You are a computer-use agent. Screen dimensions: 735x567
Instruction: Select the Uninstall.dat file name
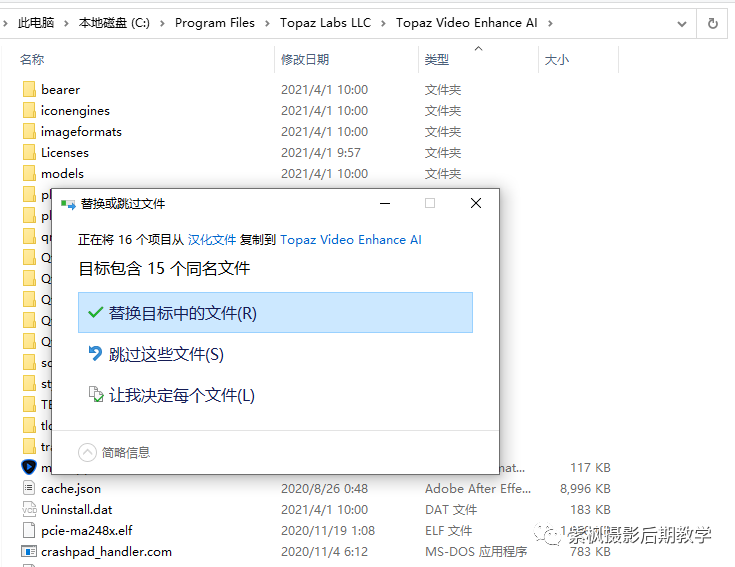pos(77,509)
